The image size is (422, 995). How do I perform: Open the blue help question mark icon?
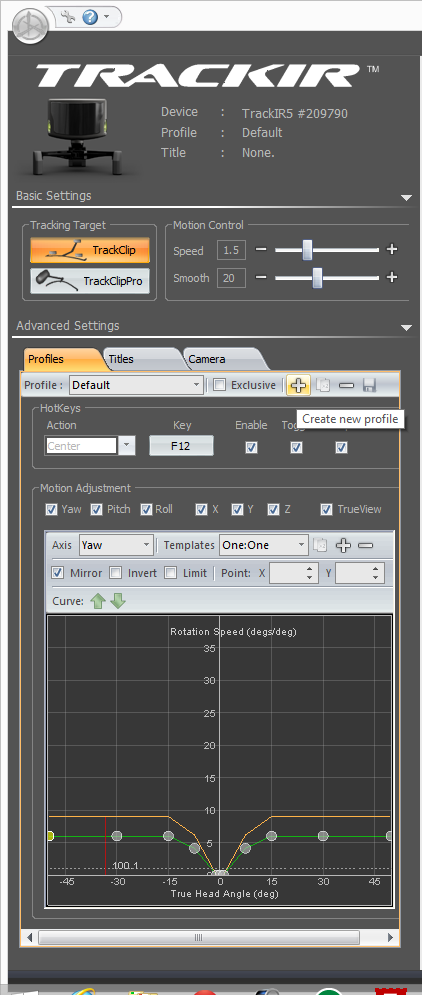89,15
